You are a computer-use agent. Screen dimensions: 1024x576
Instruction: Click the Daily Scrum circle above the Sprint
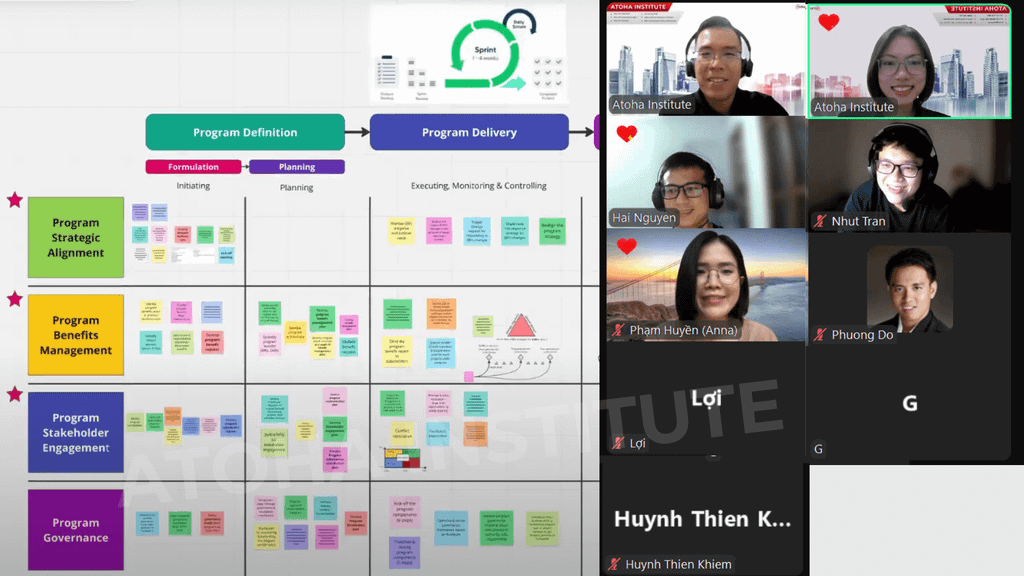(x=520, y=23)
